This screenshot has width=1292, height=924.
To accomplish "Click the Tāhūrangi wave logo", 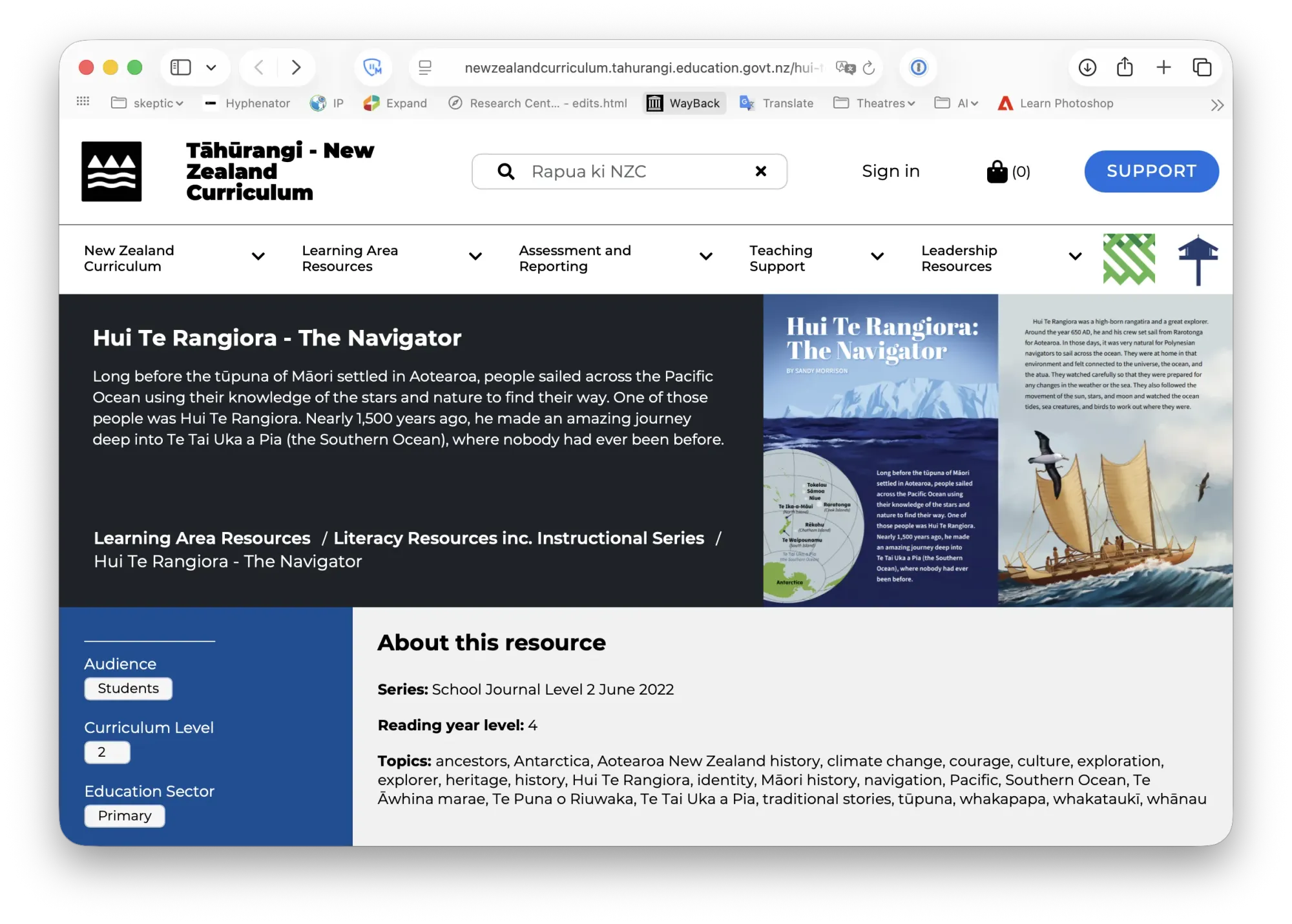I will click(111, 171).
